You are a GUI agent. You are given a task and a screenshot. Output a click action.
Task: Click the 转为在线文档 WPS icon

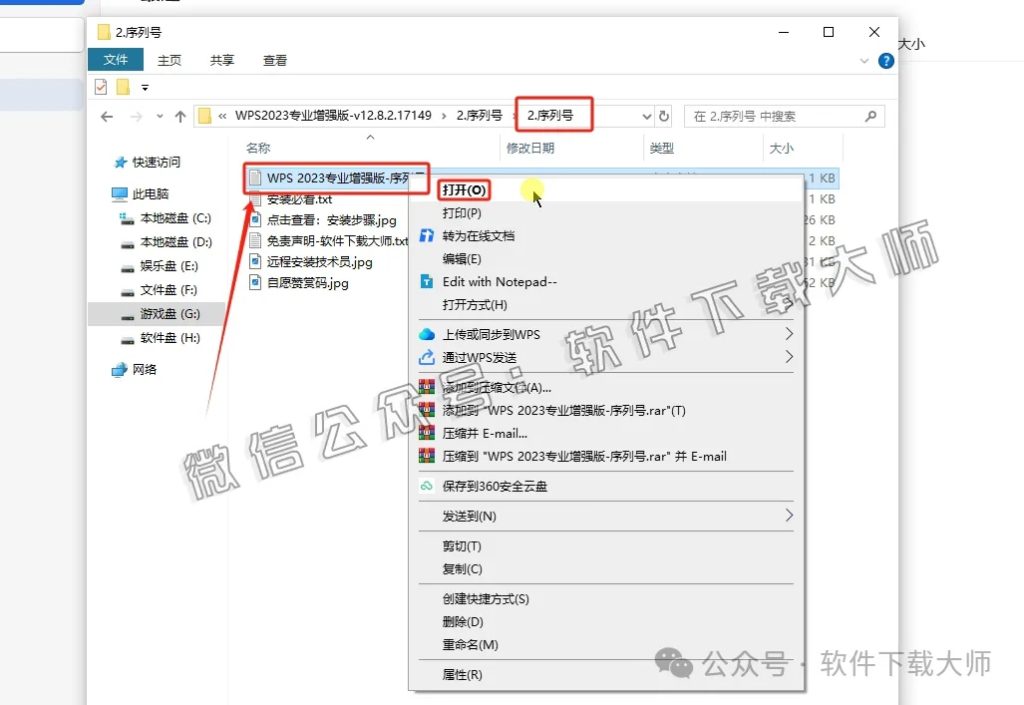[428, 234]
